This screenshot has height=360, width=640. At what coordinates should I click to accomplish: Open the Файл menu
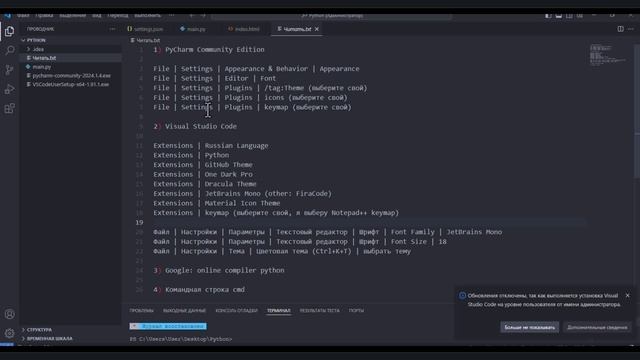click(x=23, y=16)
